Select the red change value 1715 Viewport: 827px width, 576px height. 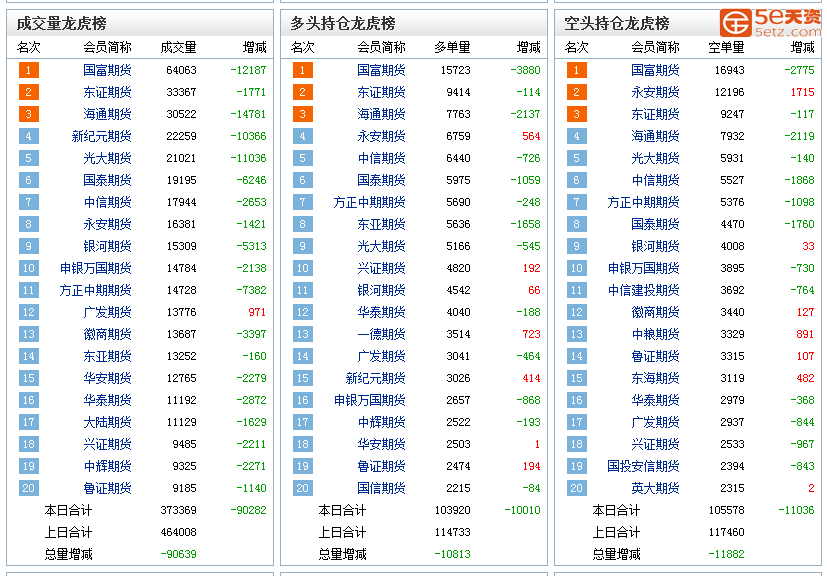pos(803,92)
